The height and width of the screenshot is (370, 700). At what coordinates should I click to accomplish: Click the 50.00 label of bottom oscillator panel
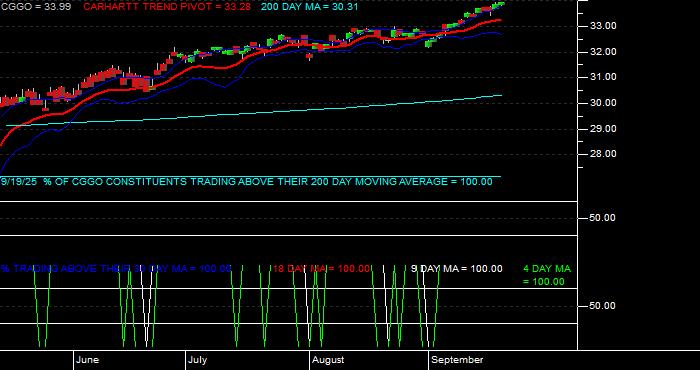603,306
